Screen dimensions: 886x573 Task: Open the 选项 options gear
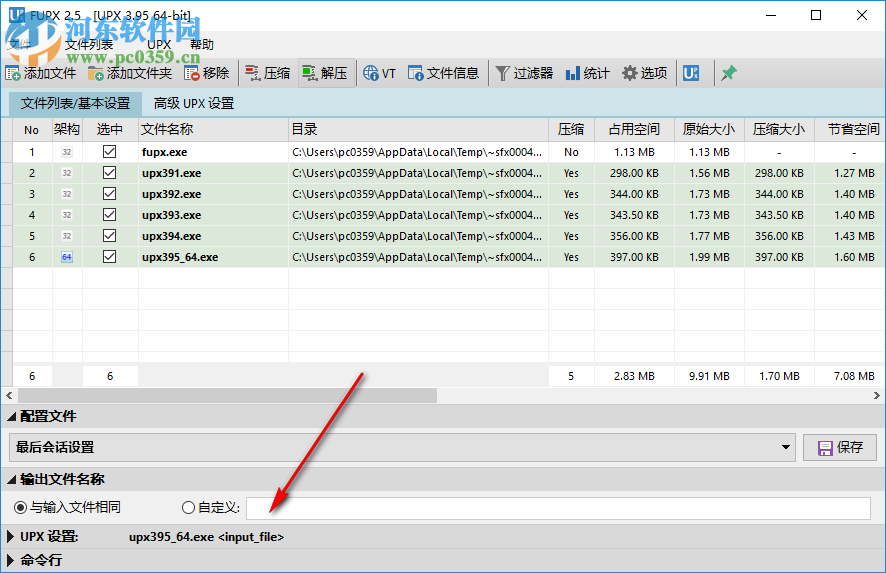coord(645,73)
